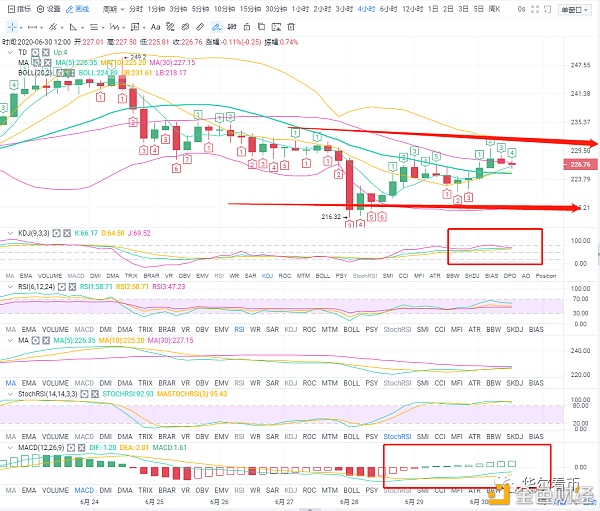Open settings gear for RSI(6,12,24) indicator
Screen dimensions: 600x511
click(62, 287)
